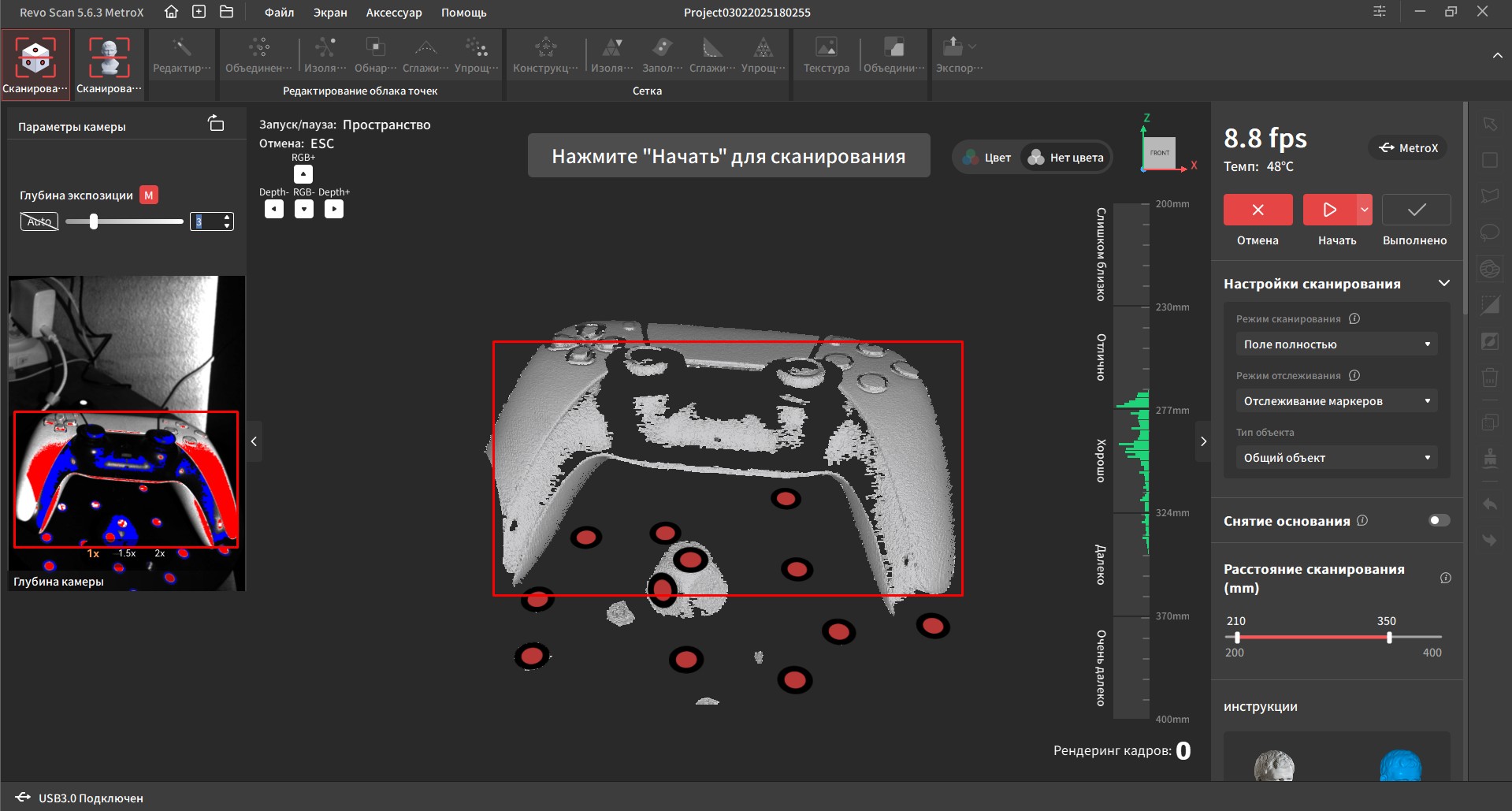Click the Выполнено checkmark button
The image size is (1512, 811).
(x=1416, y=210)
